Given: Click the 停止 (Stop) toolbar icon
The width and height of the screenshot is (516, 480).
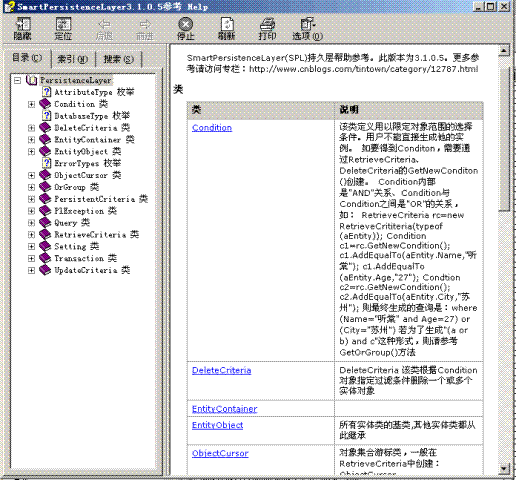Looking at the screenshot, I should [x=186, y=29].
